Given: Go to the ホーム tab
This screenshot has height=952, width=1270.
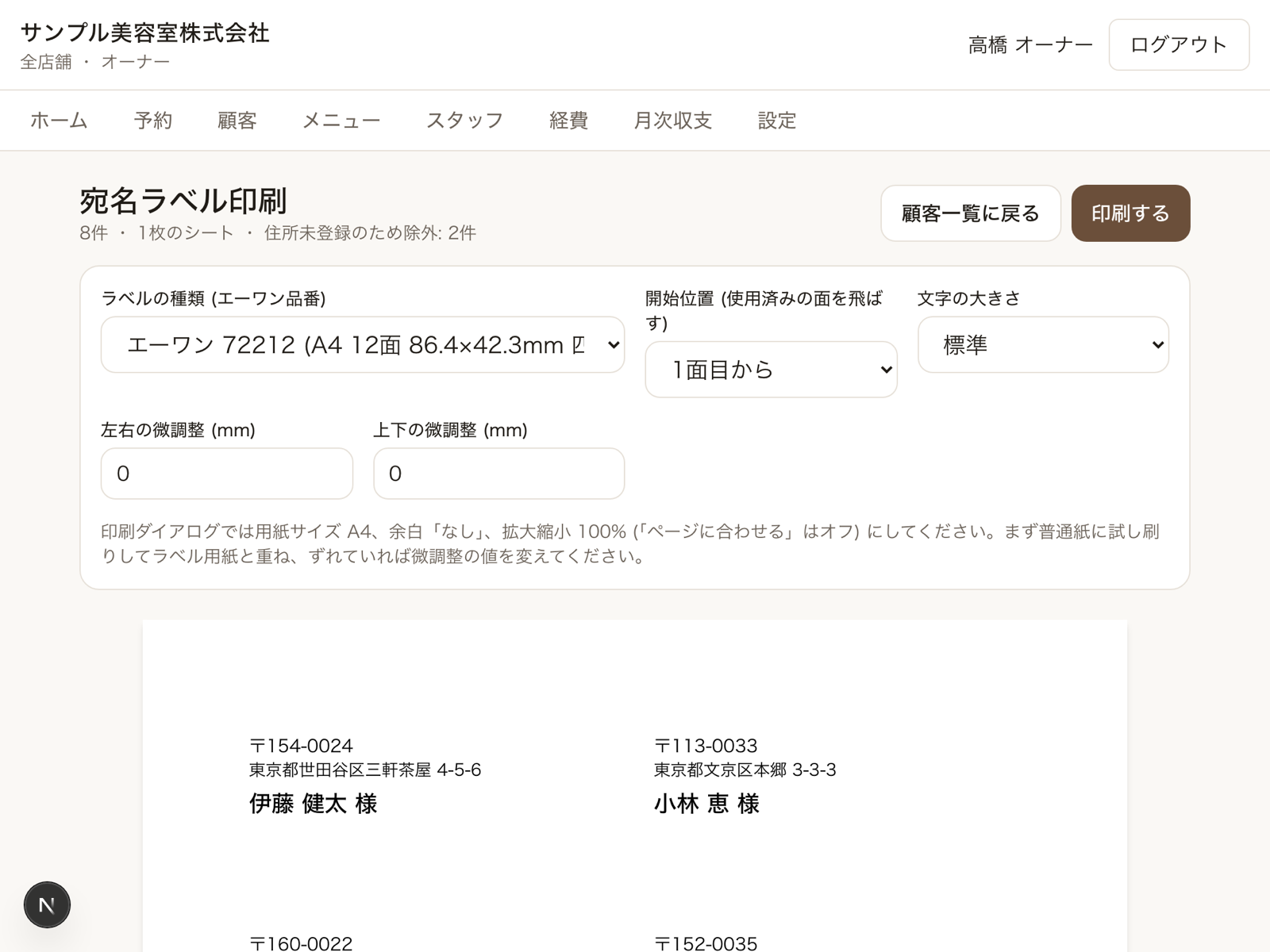Looking at the screenshot, I should pos(59,121).
